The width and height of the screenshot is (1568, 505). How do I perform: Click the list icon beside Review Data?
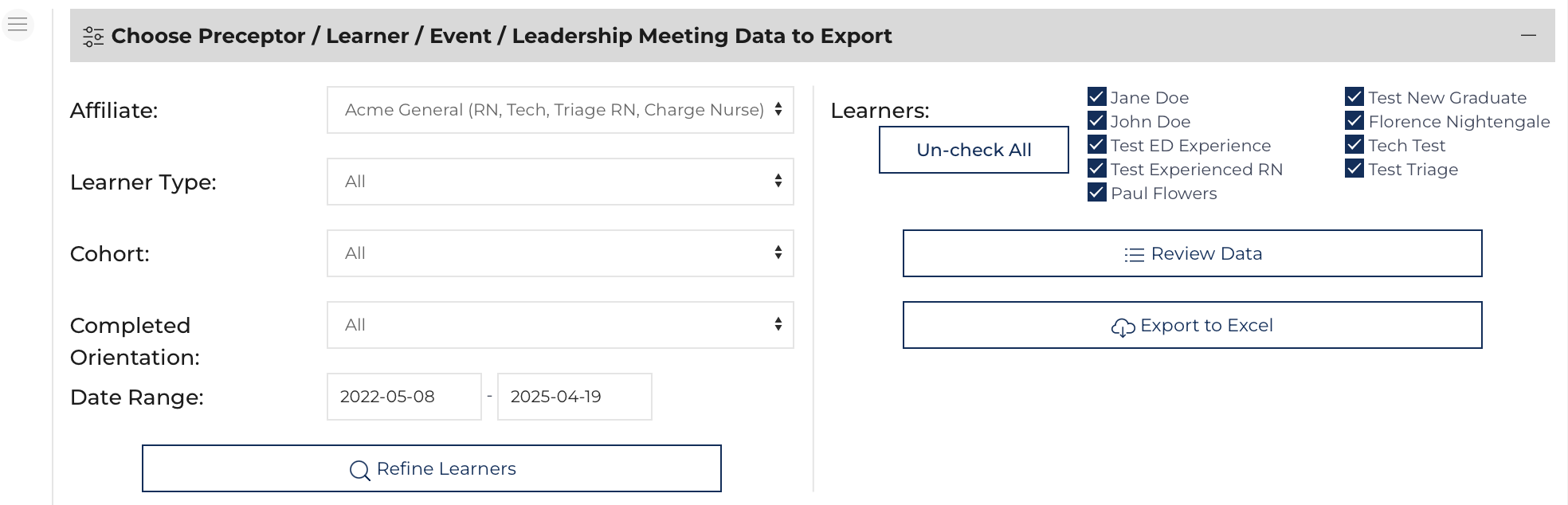[1134, 255]
